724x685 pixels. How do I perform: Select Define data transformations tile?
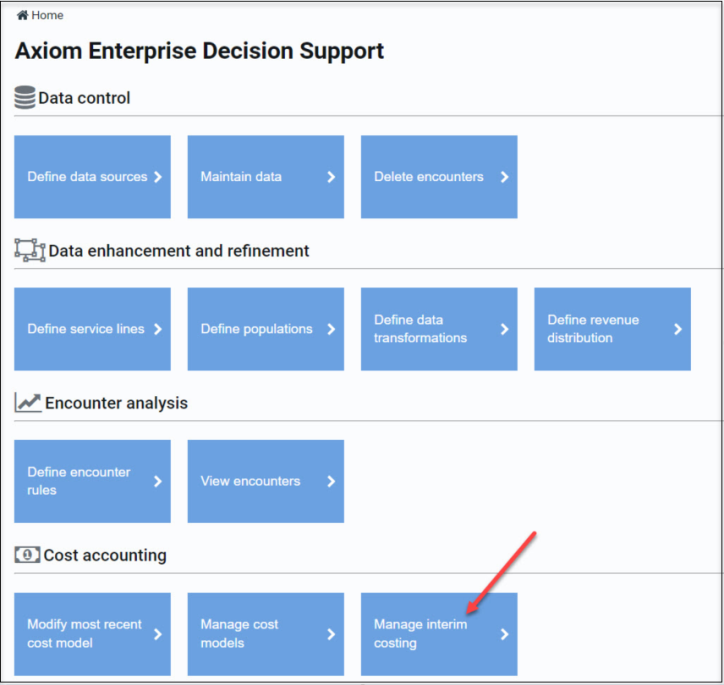(430, 329)
